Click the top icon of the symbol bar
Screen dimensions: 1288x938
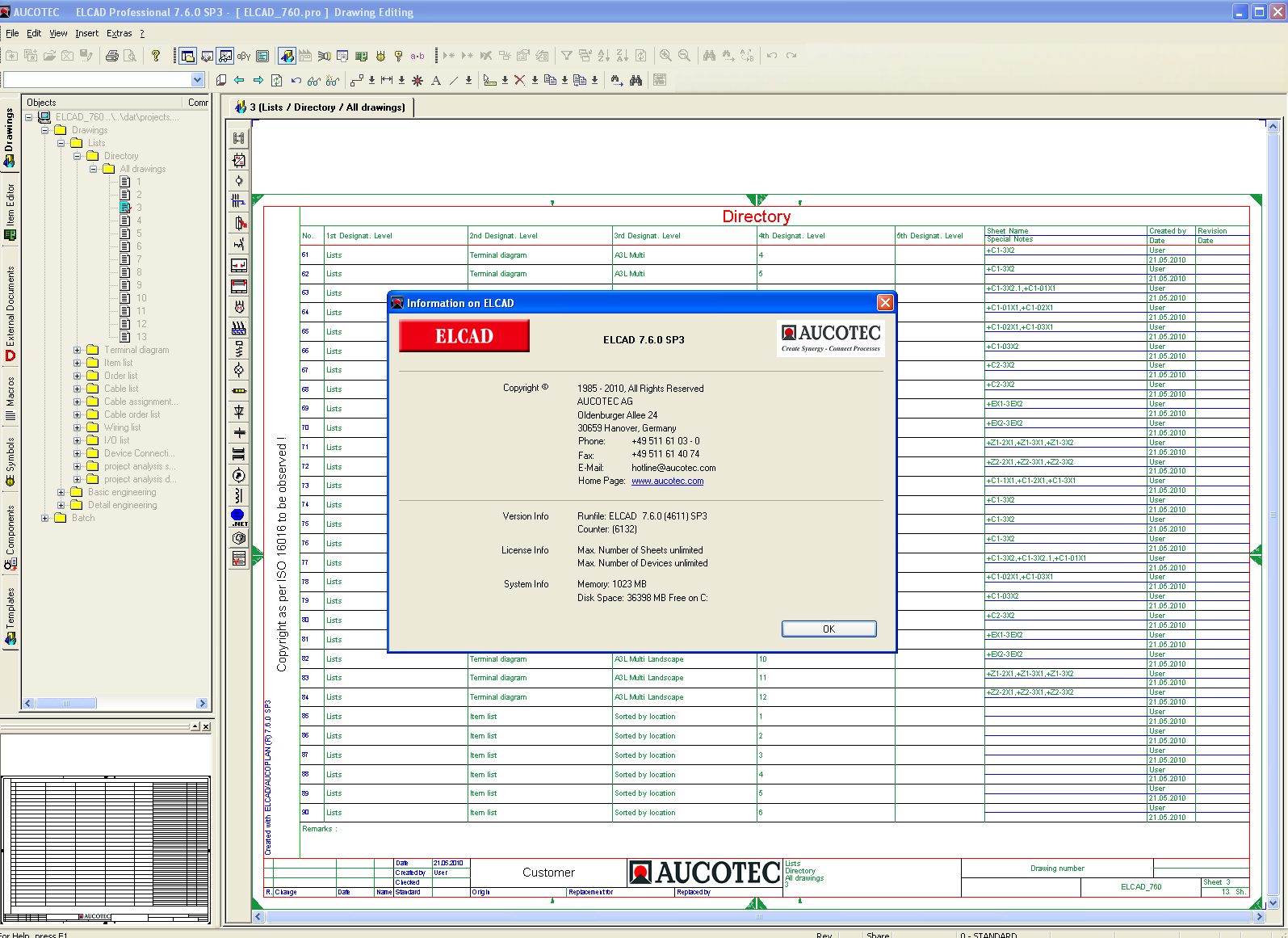(239, 139)
